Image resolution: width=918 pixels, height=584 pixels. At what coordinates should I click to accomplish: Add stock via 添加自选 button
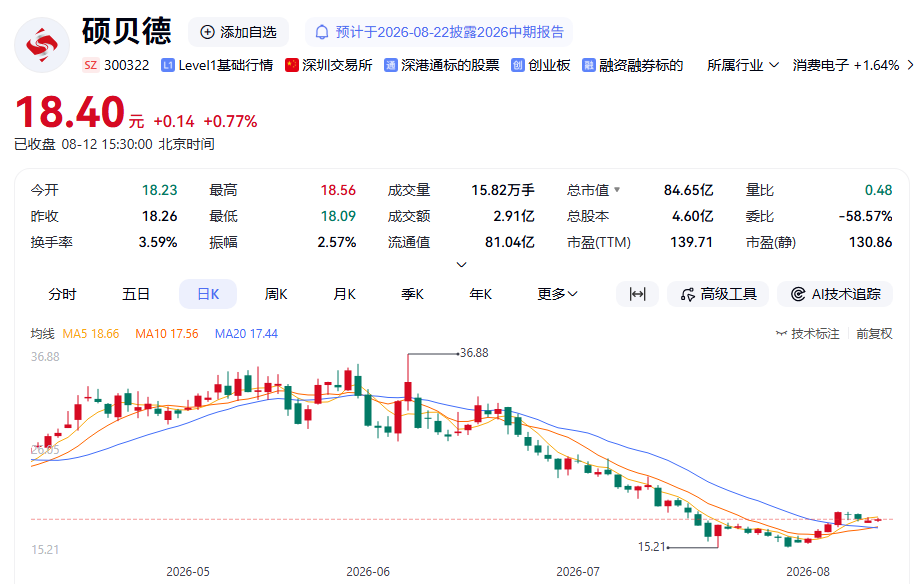click(x=238, y=32)
